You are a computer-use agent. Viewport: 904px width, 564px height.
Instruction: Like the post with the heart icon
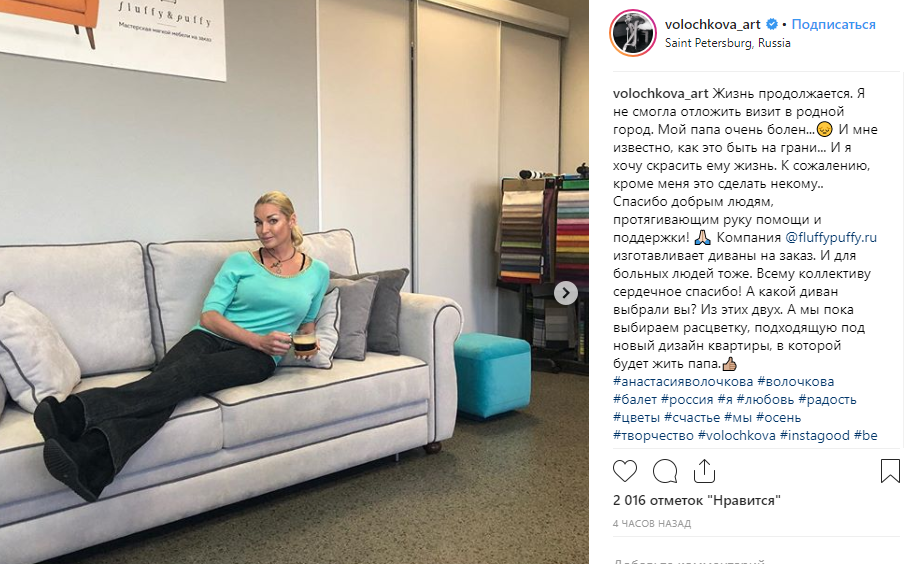tap(625, 471)
